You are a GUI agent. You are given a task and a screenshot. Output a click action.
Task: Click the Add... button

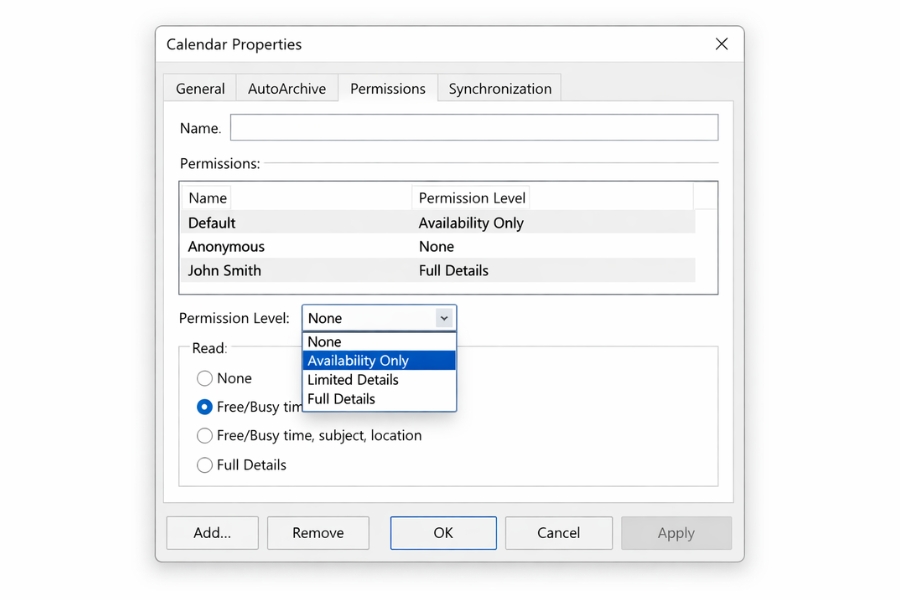tap(212, 533)
